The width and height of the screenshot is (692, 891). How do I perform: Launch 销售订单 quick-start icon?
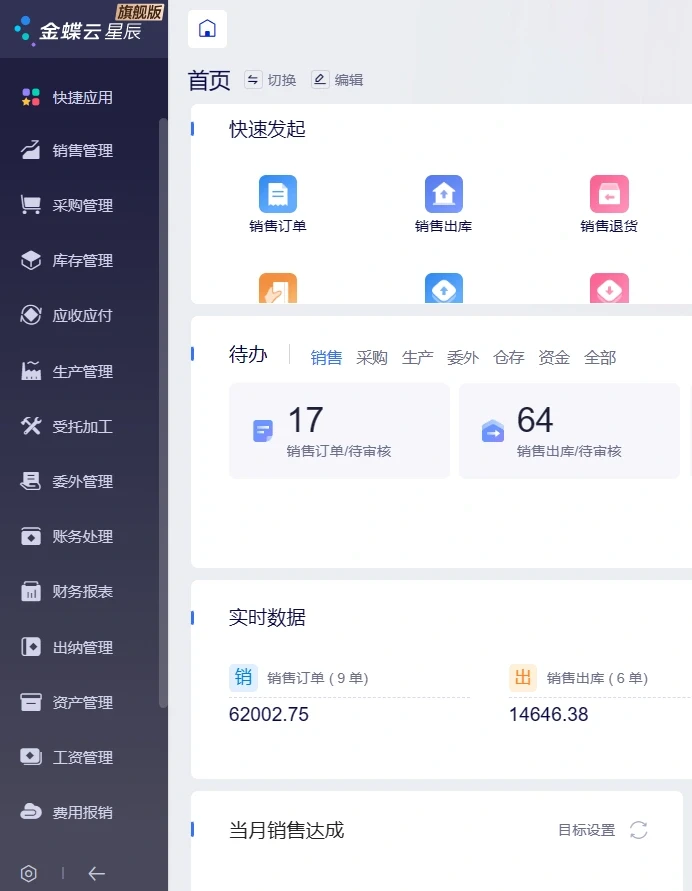click(x=278, y=194)
